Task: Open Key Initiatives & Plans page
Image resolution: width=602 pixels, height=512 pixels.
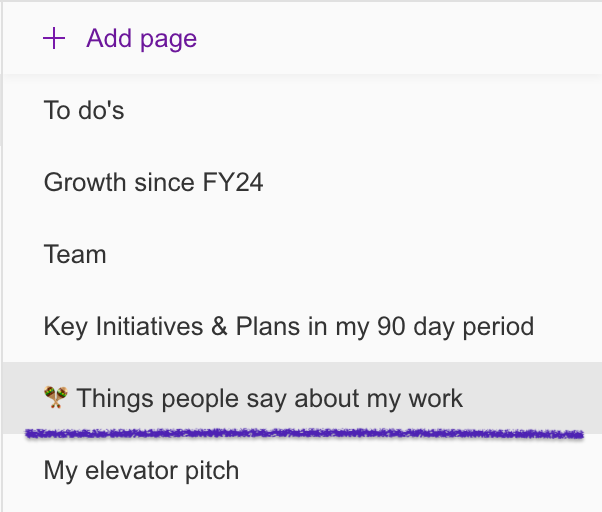Action: click(288, 326)
